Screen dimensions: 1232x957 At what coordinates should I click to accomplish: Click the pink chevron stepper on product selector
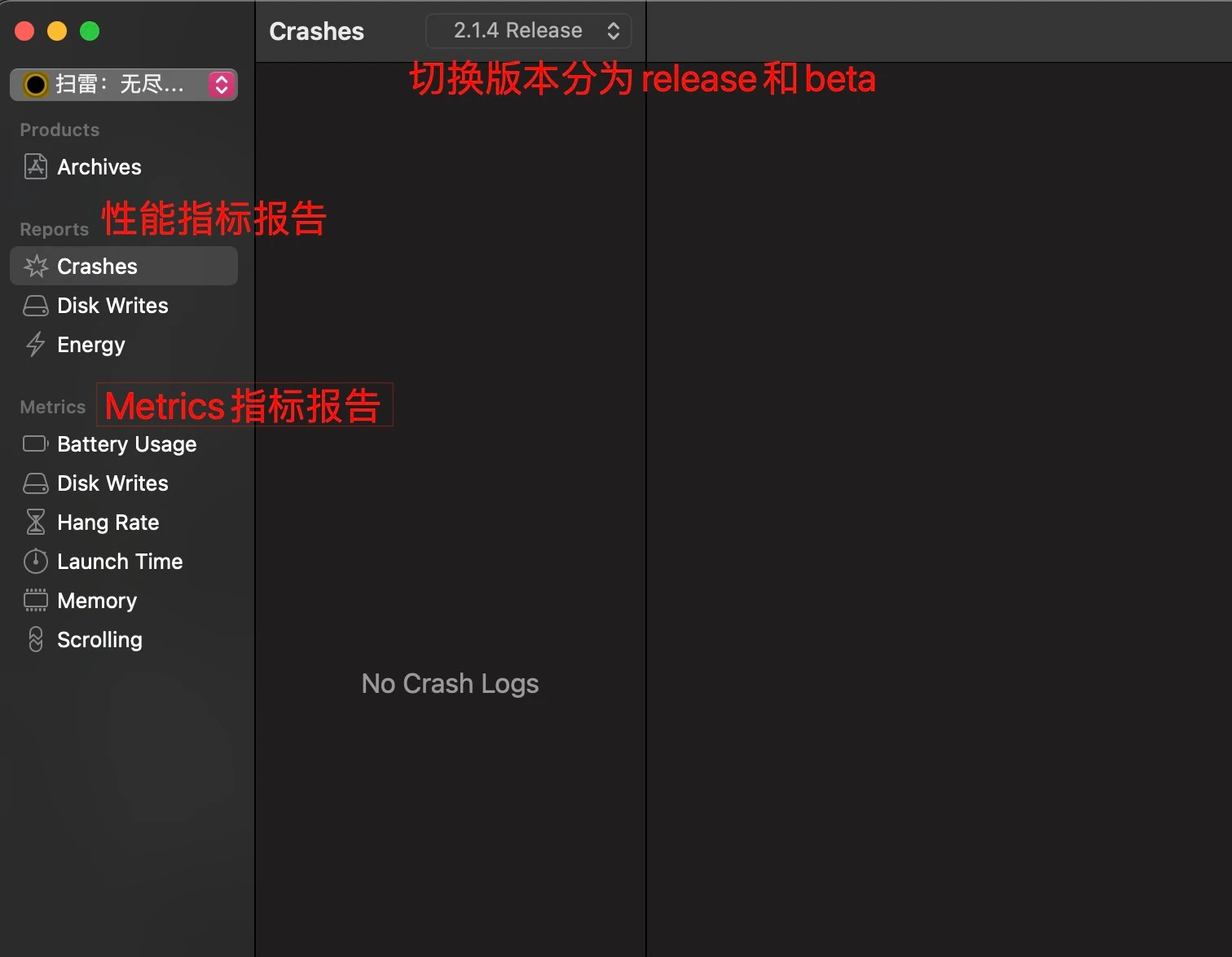tap(221, 84)
